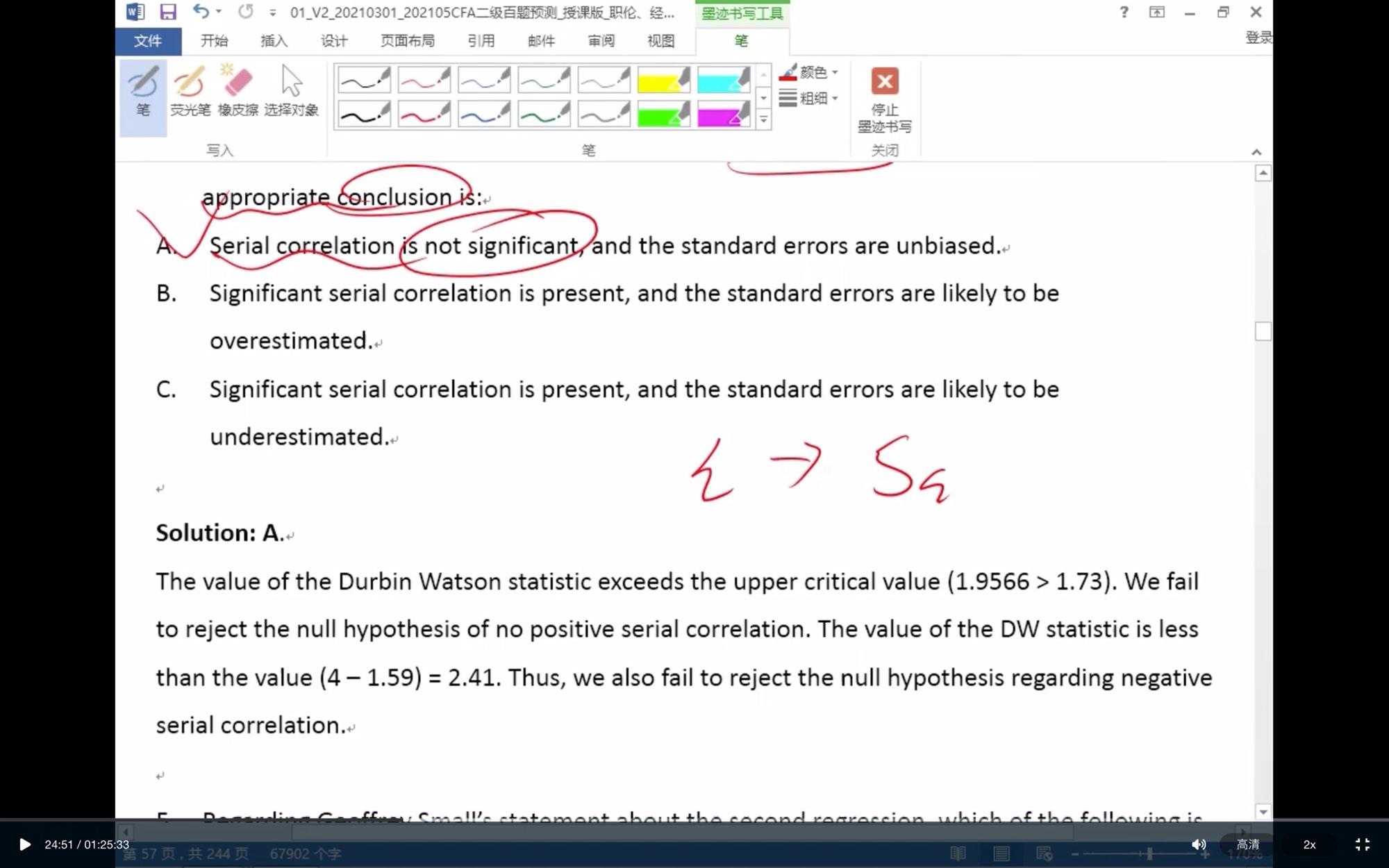1389x868 pixels.
Task: Open the File (文件) tab
Action: click(x=148, y=41)
